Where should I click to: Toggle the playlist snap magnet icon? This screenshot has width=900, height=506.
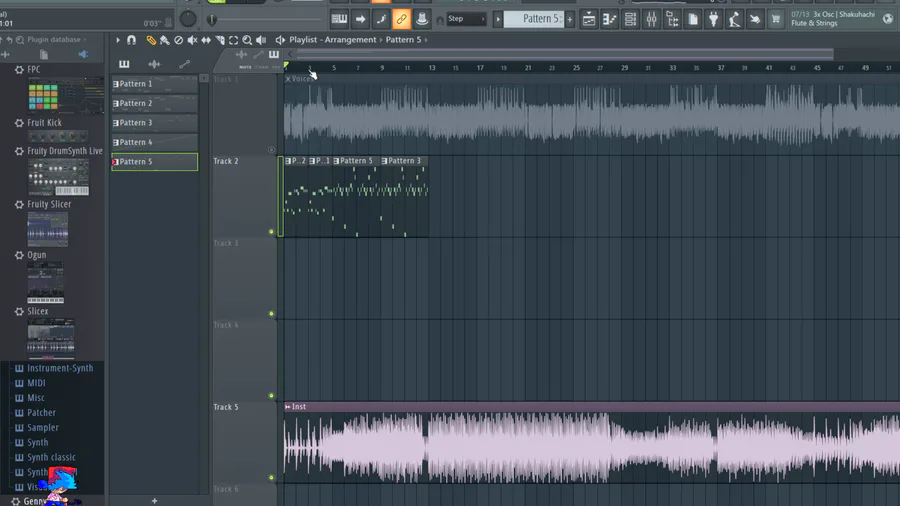coord(131,40)
